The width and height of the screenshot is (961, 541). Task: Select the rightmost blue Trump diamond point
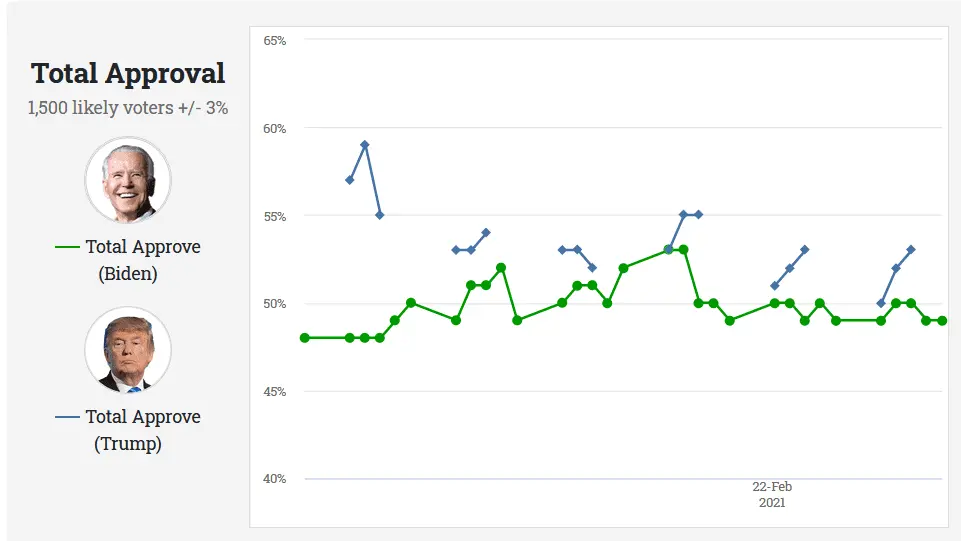pyautogui.click(x=911, y=250)
